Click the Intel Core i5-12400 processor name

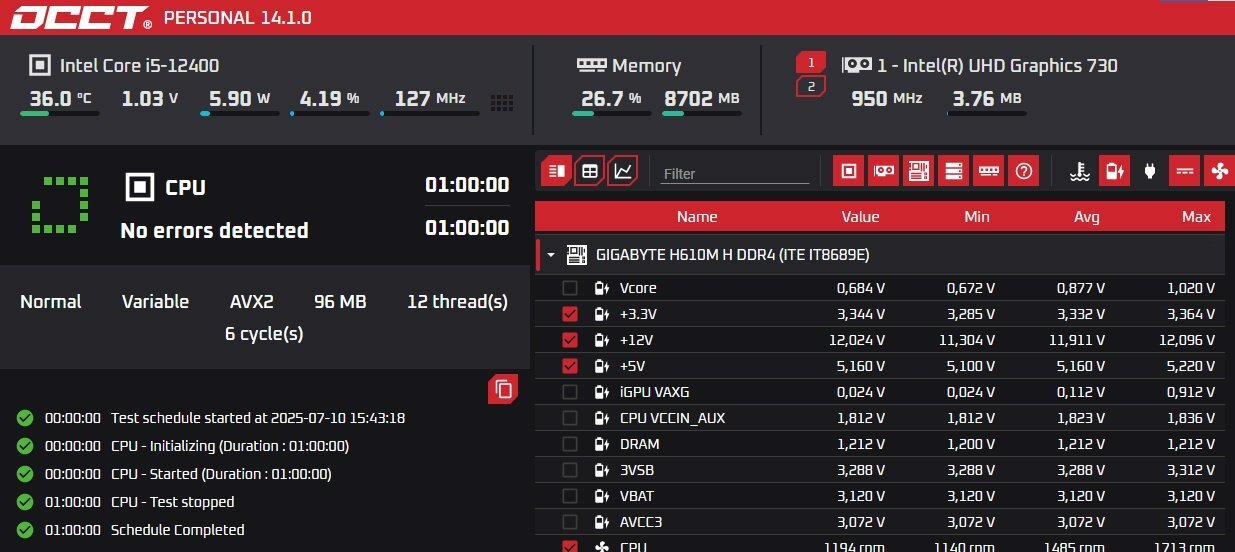pos(140,66)
